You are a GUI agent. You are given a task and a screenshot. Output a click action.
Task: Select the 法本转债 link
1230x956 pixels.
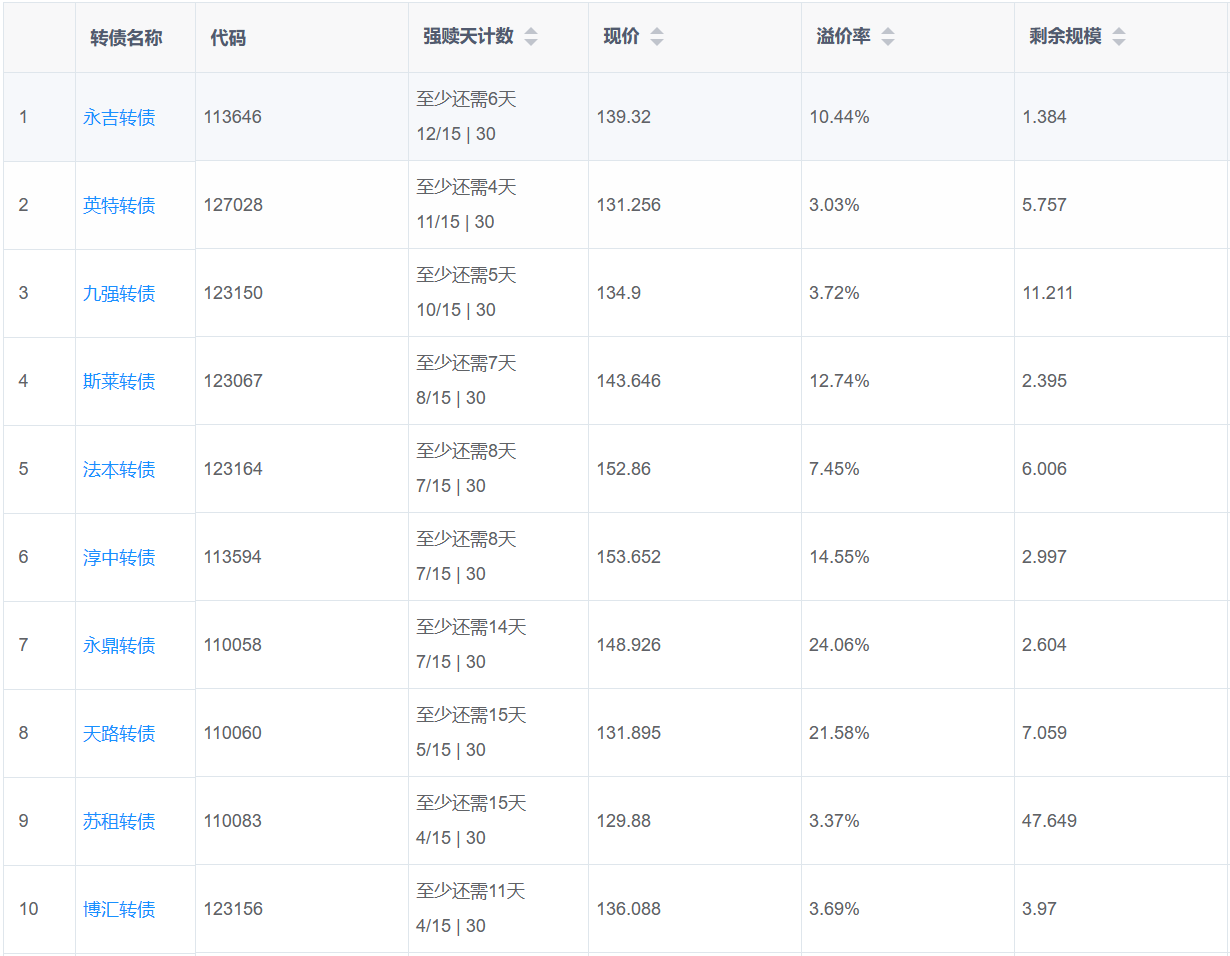coord(119,469)
